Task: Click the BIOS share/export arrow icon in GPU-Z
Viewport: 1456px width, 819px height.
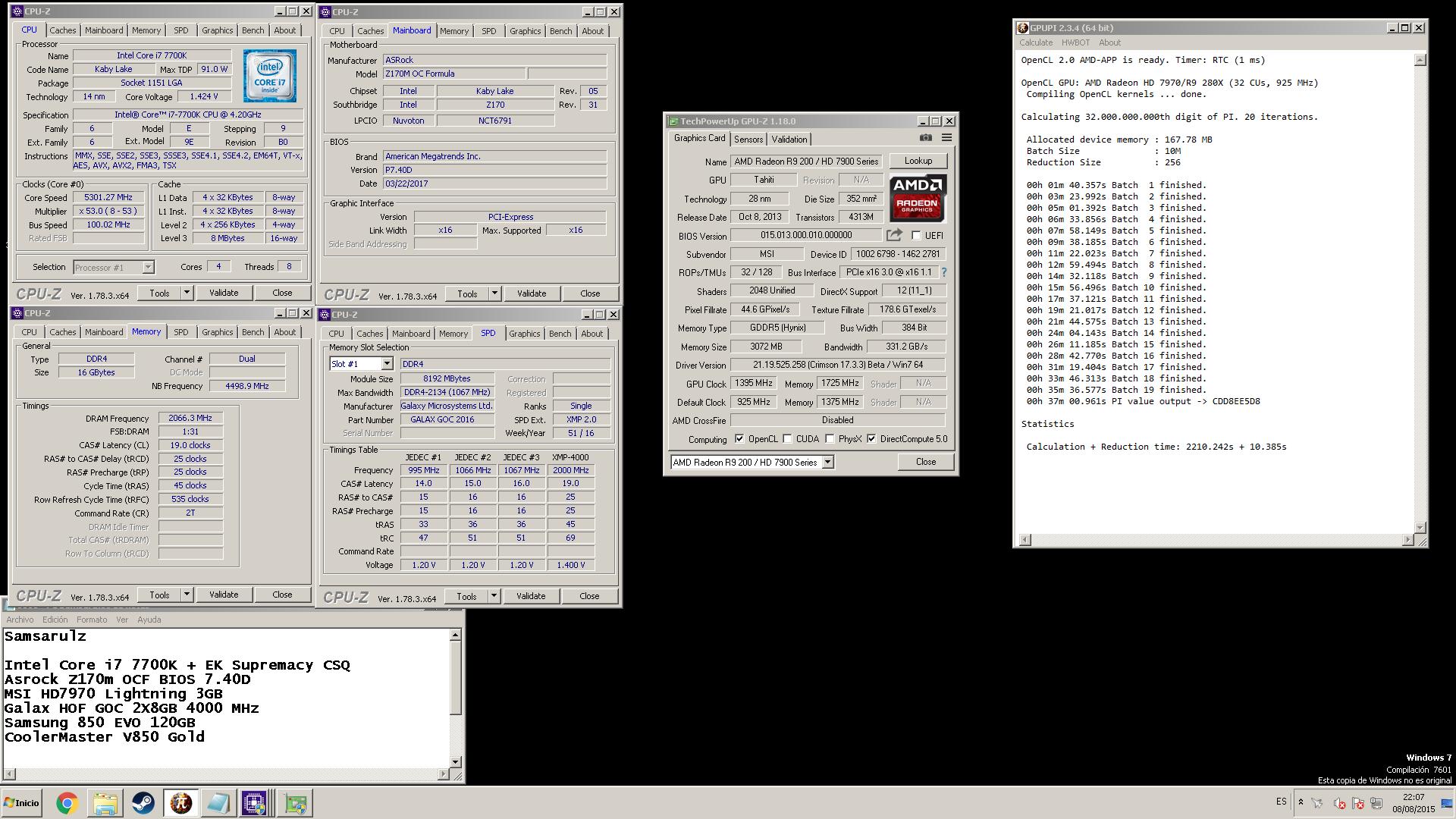Action: pyautogui.click(x=894, y=235)
